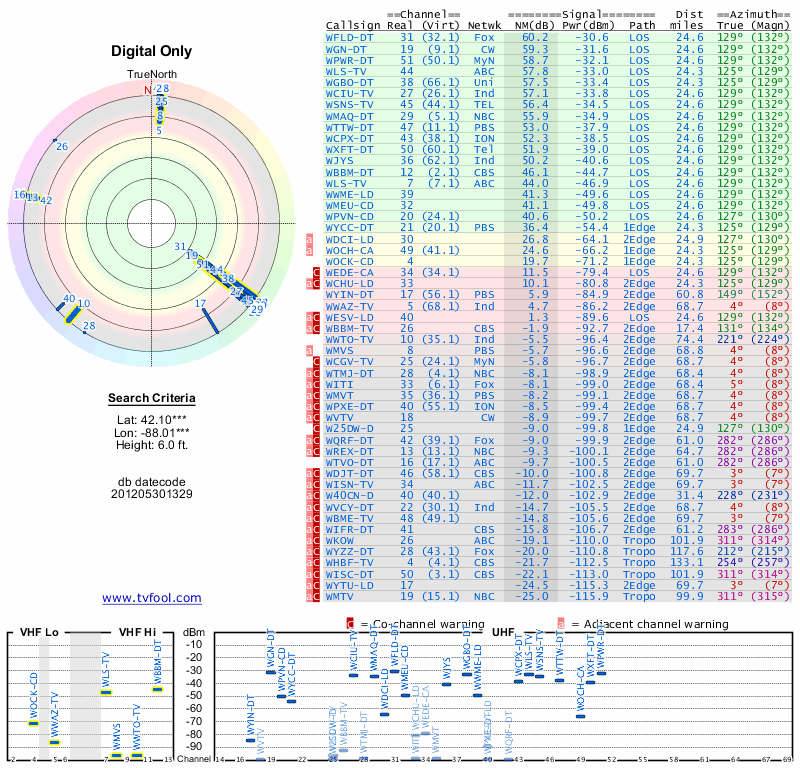Select the WPWR-DT callsign in the table
The image size is (800, 768).
(349, 60)
